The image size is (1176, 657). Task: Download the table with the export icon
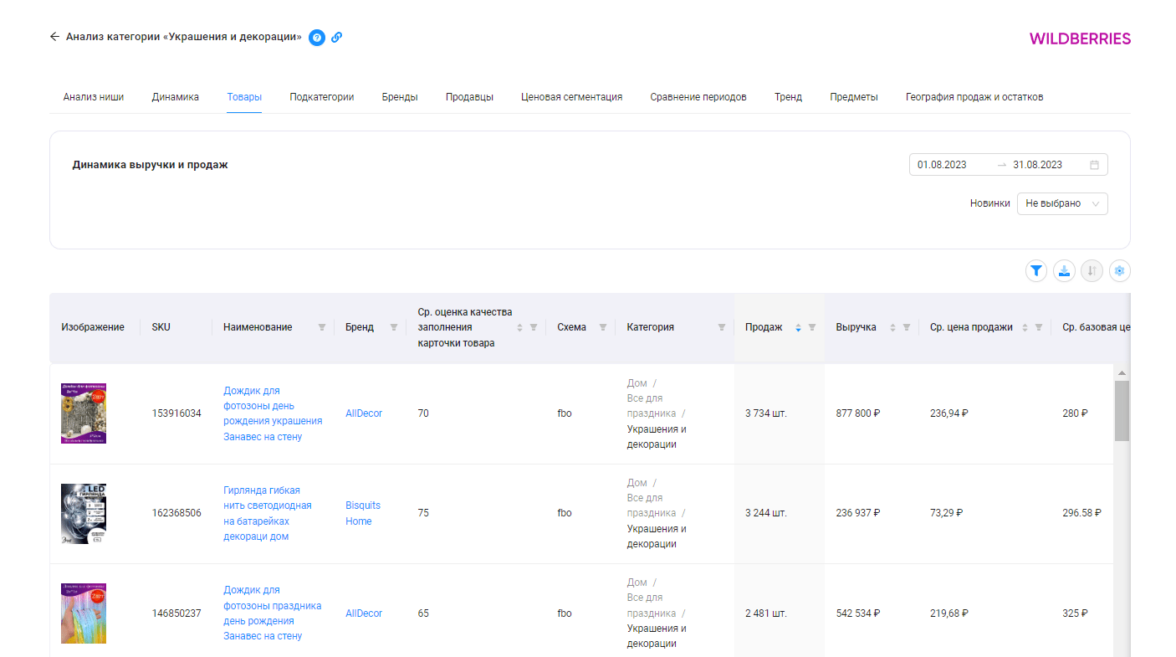[1064, 271]
